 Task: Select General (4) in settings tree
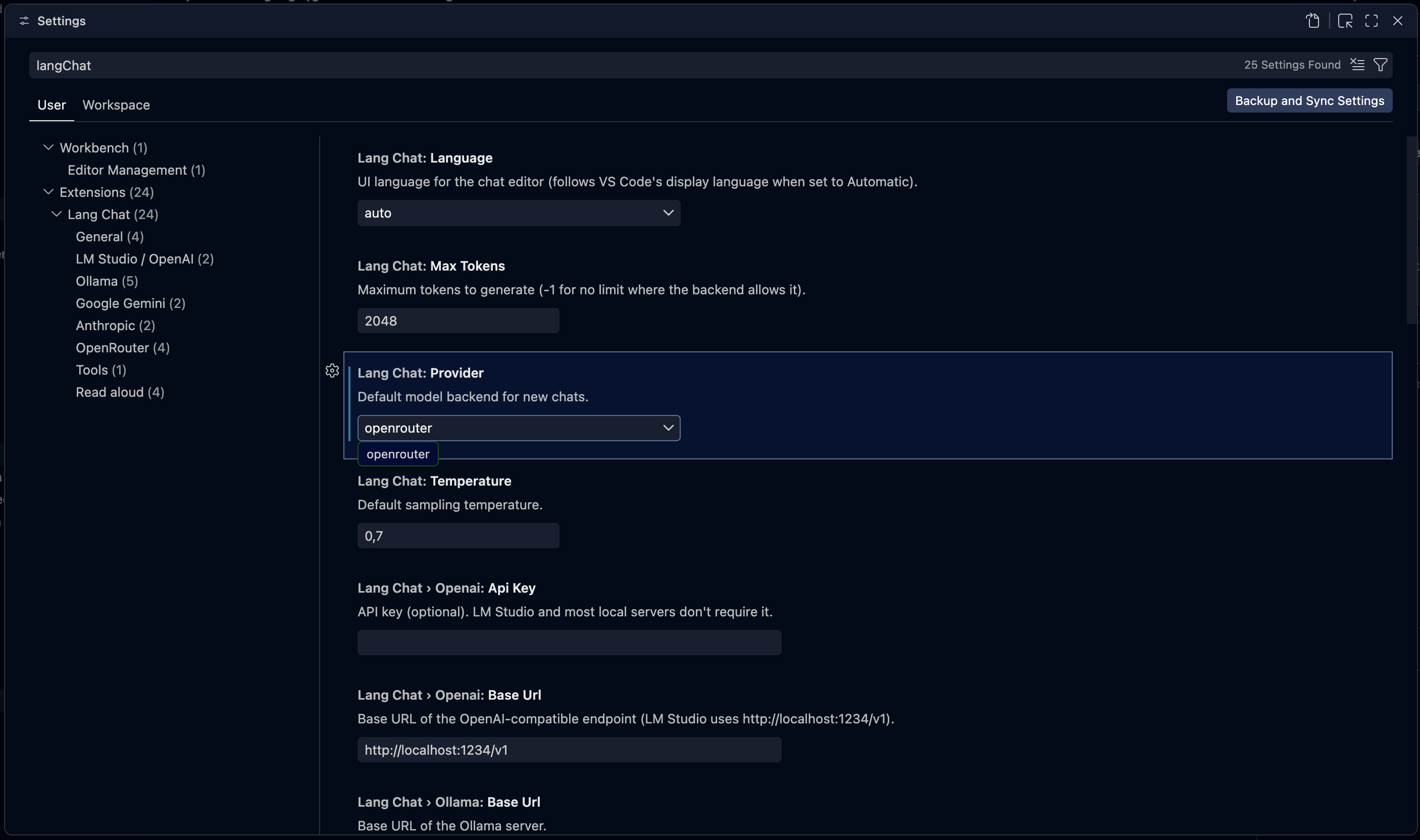click(110, 237)
